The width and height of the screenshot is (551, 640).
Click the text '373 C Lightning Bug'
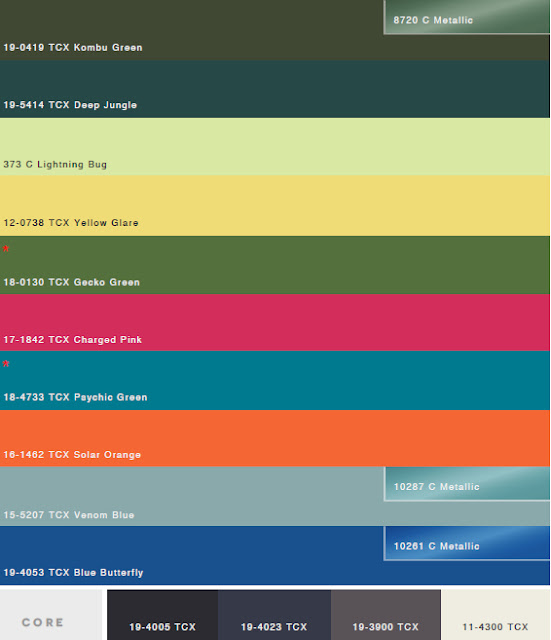tap(55, 164)
